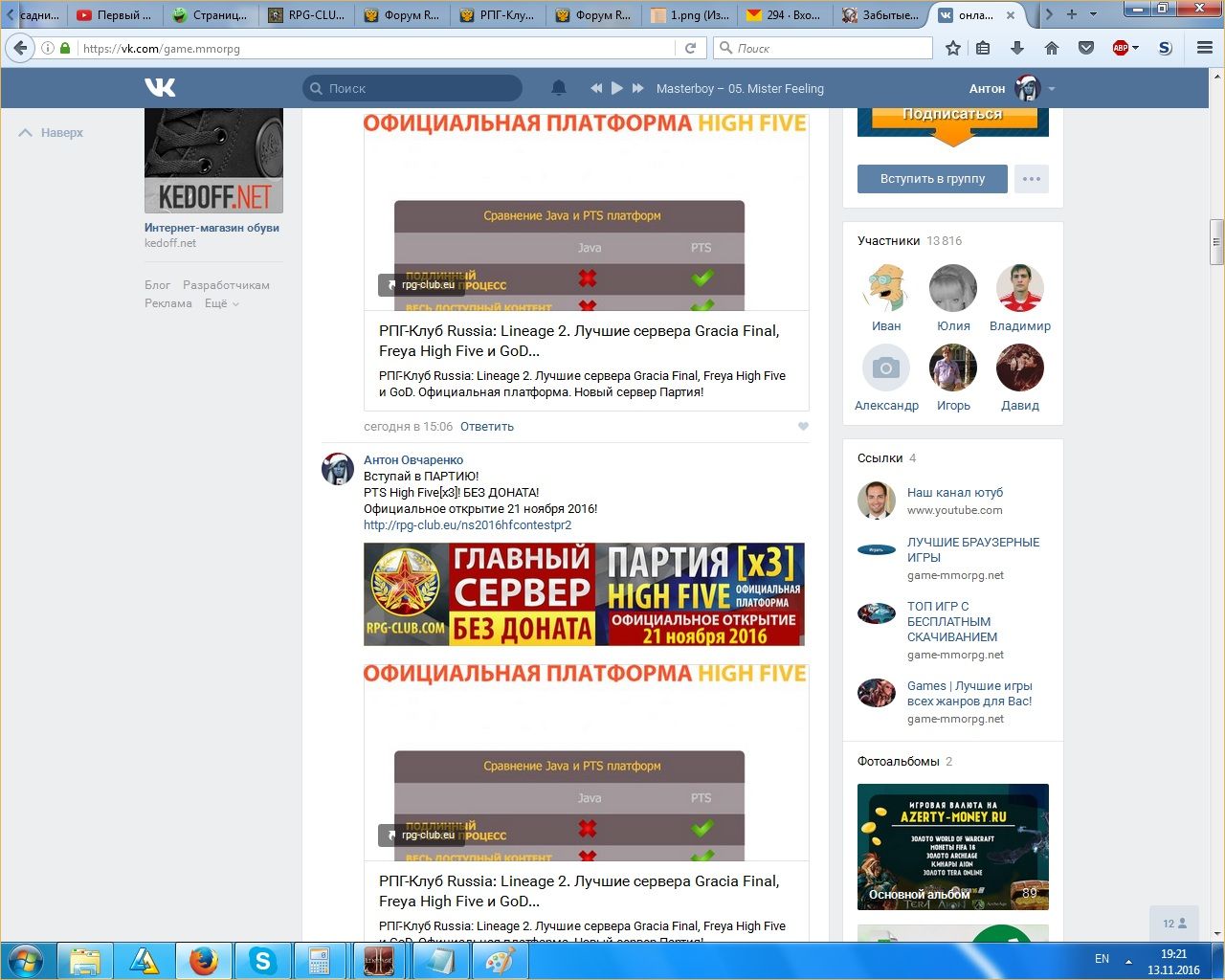This screenshot has height=980, width=1225.
Task: Click Наверх to return to top
Action: [52, 133]
